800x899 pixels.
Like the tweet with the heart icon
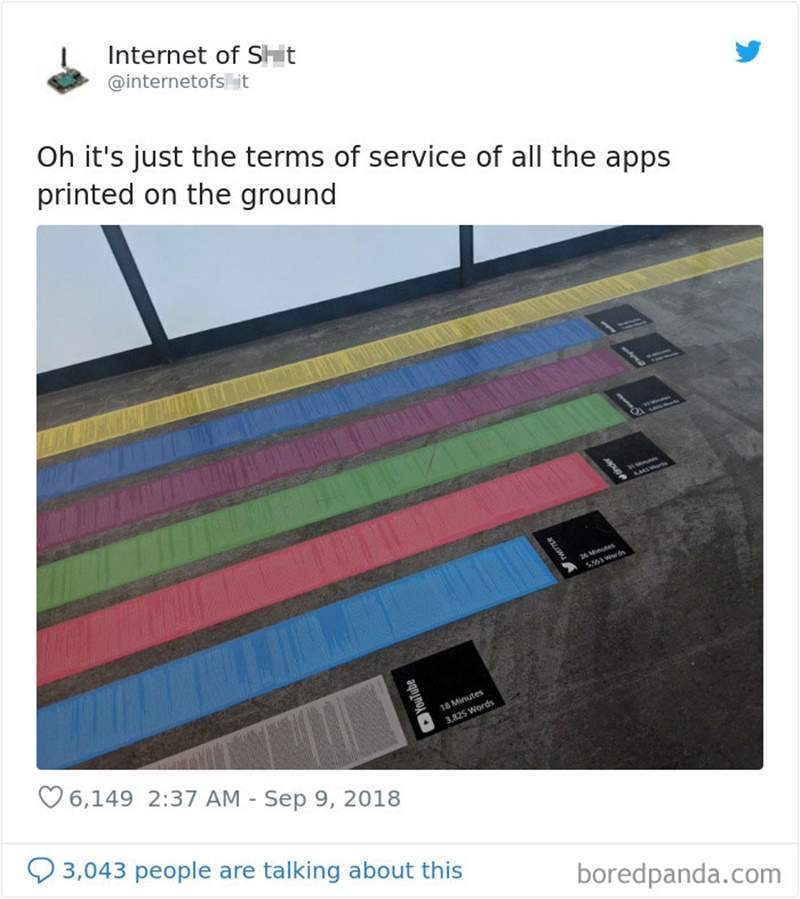click(49, 798)
